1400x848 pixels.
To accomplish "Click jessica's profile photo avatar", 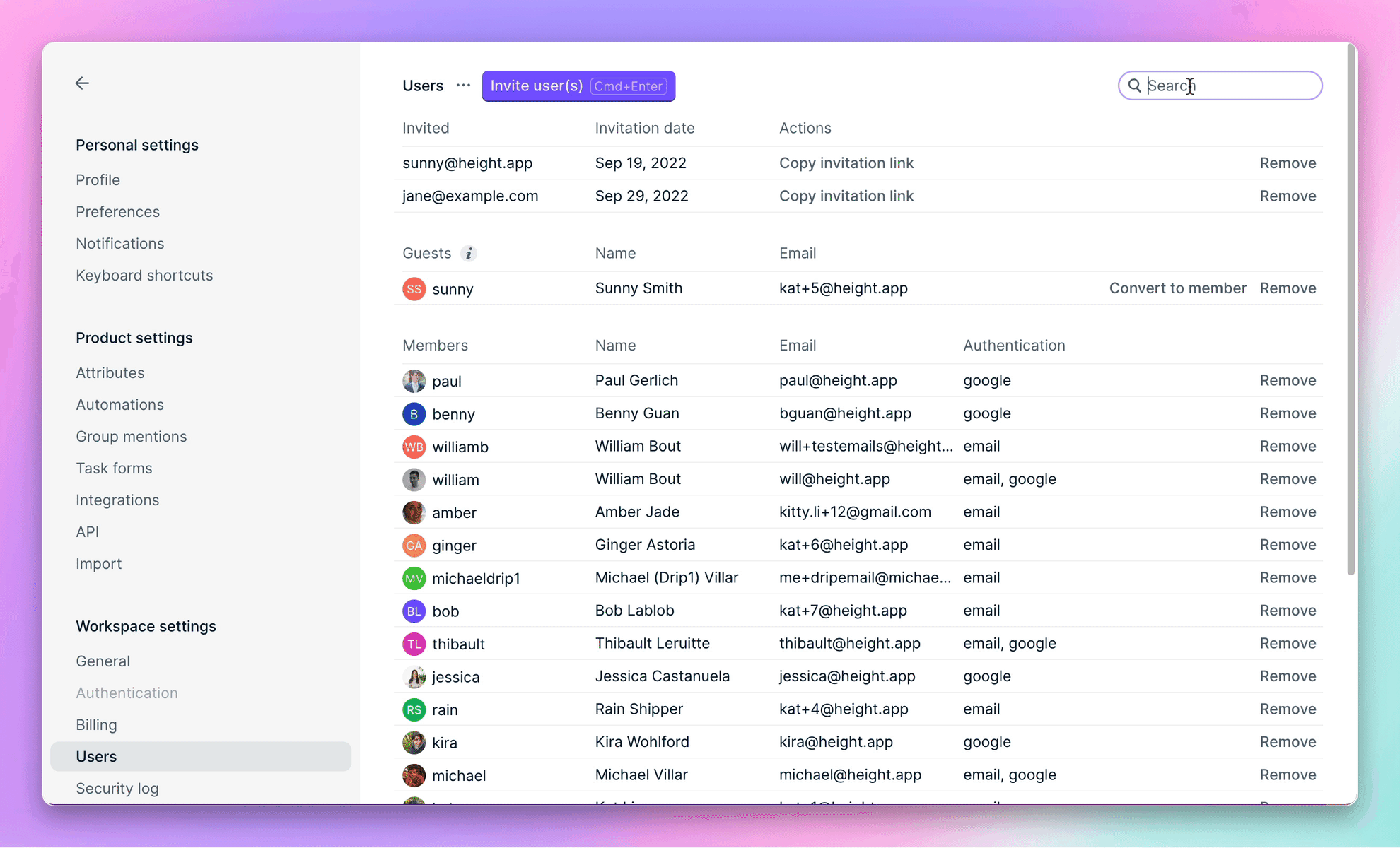I will point(414,677).
